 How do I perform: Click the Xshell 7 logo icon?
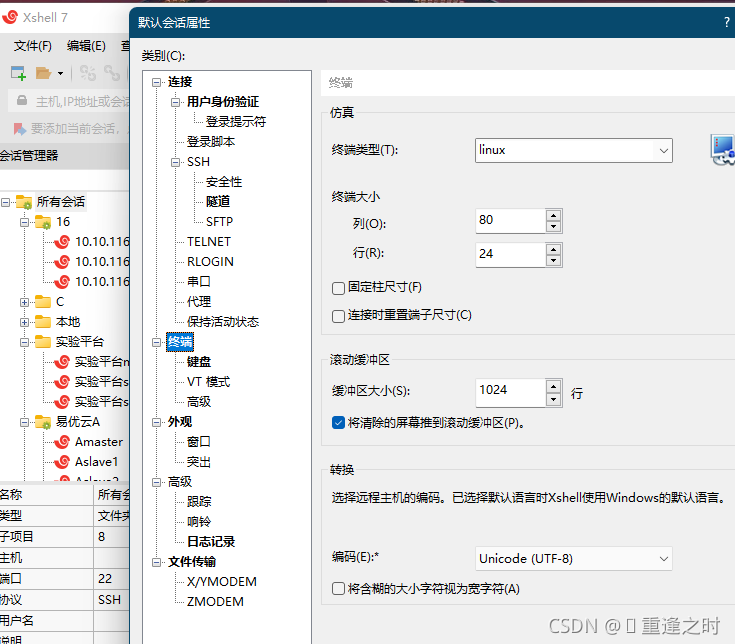point(10,17)
